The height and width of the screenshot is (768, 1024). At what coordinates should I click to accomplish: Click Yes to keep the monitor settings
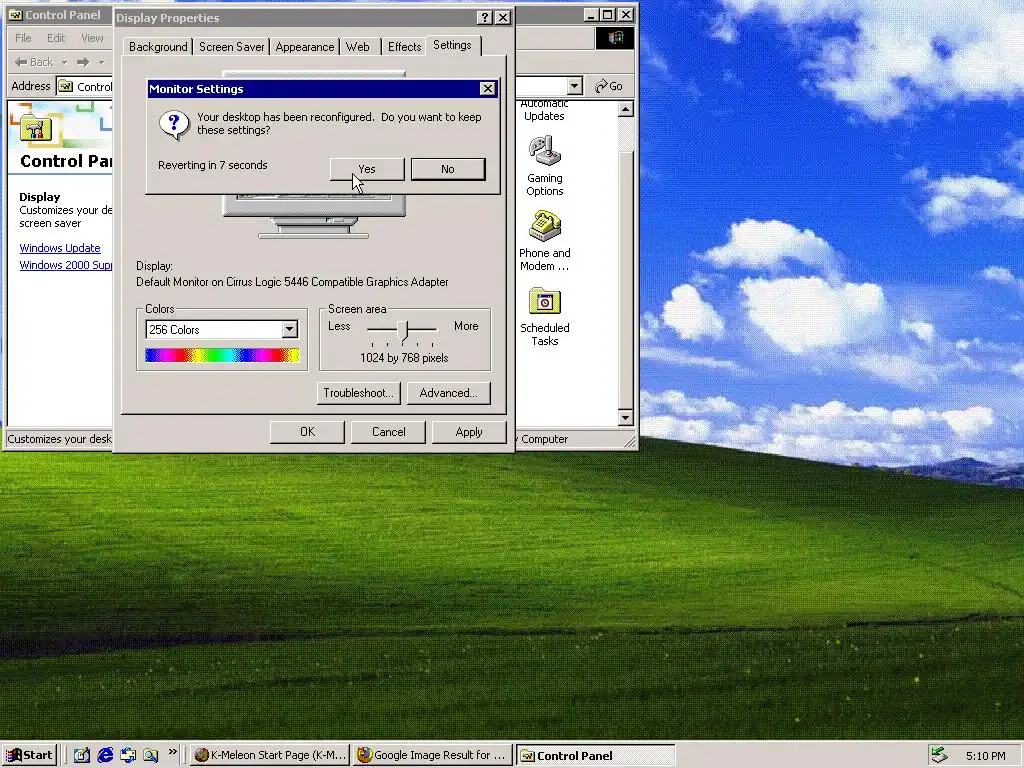click(367, 169)
